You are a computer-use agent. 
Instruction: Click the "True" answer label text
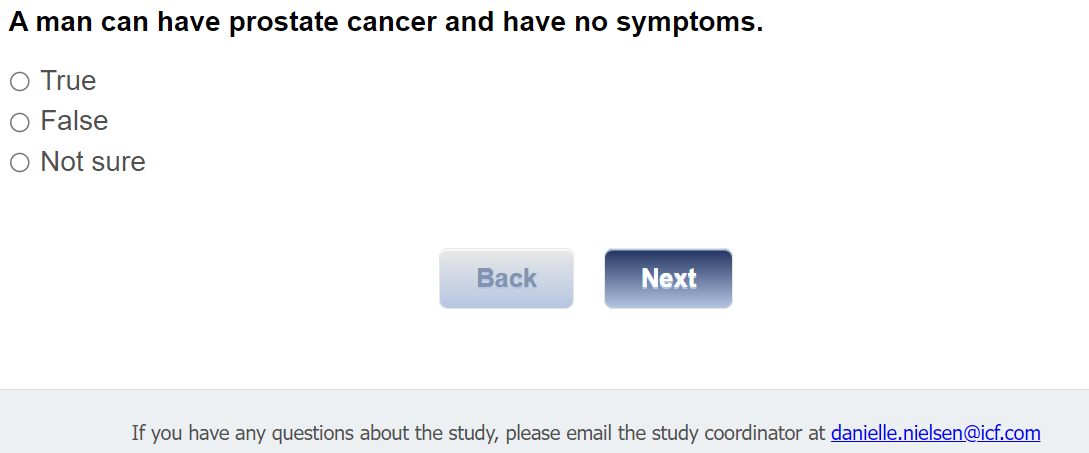tap(68, 81)
